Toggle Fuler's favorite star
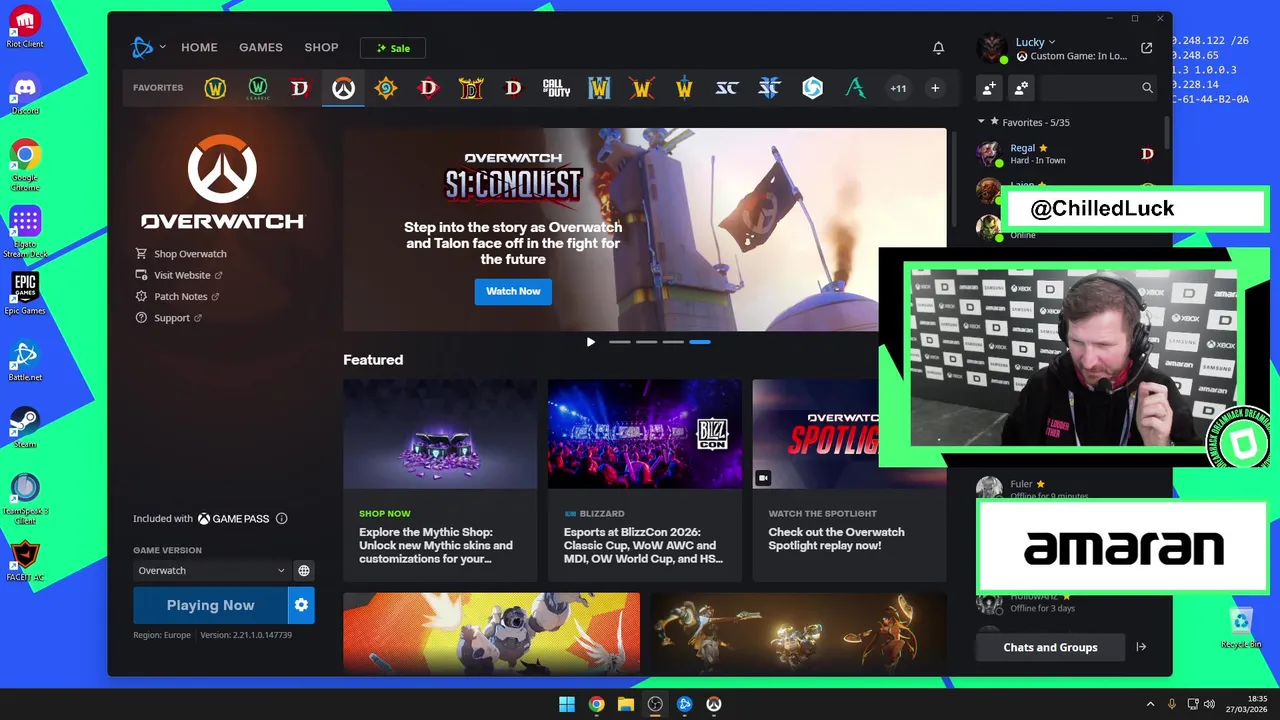The image size is (1280, 720). pyautogui.click(x=1041, y=484)
